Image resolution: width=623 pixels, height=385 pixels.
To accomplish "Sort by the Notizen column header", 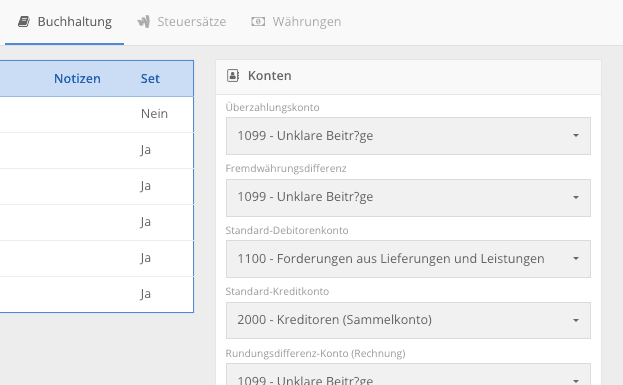I will [x=77, y=79].
